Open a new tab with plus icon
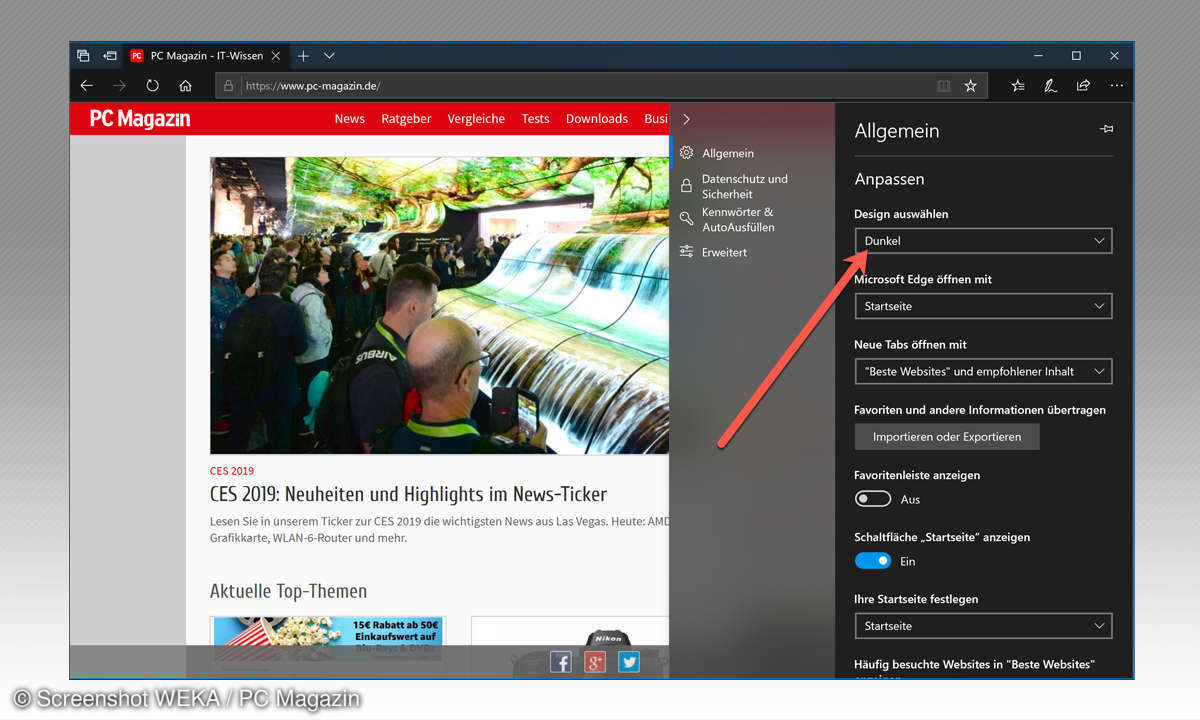 click(303, 56)
